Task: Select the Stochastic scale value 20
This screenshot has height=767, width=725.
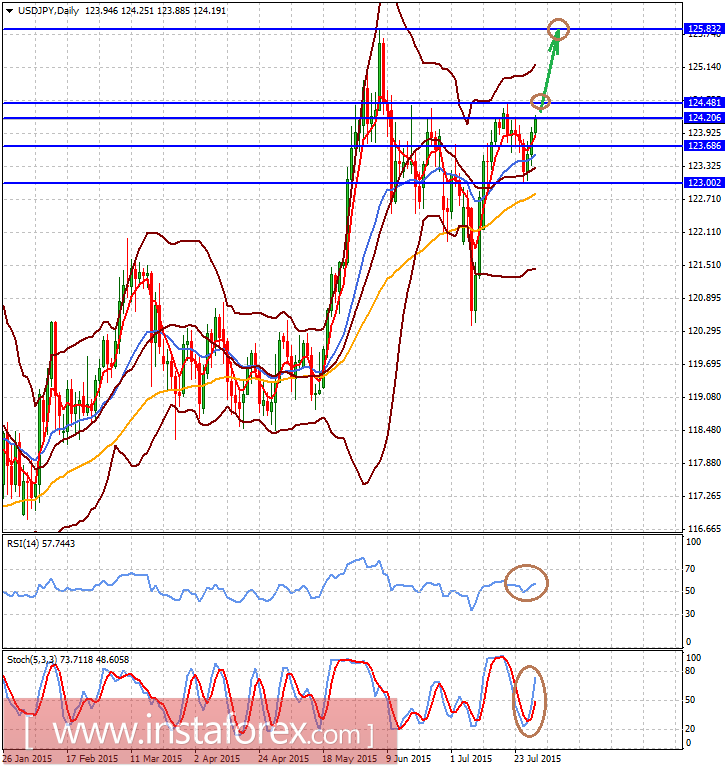Action: click(690, 728)
